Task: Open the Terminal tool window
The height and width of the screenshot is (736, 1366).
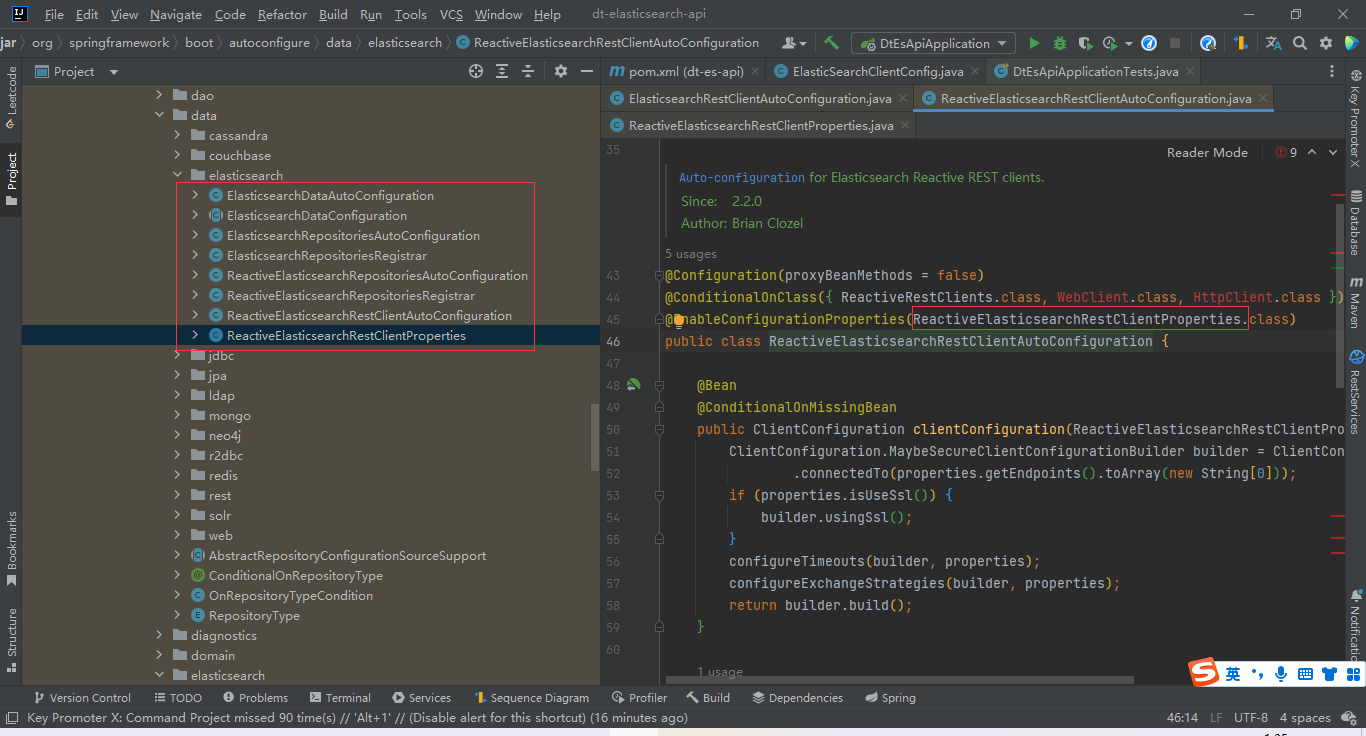Action: (340, 697)
